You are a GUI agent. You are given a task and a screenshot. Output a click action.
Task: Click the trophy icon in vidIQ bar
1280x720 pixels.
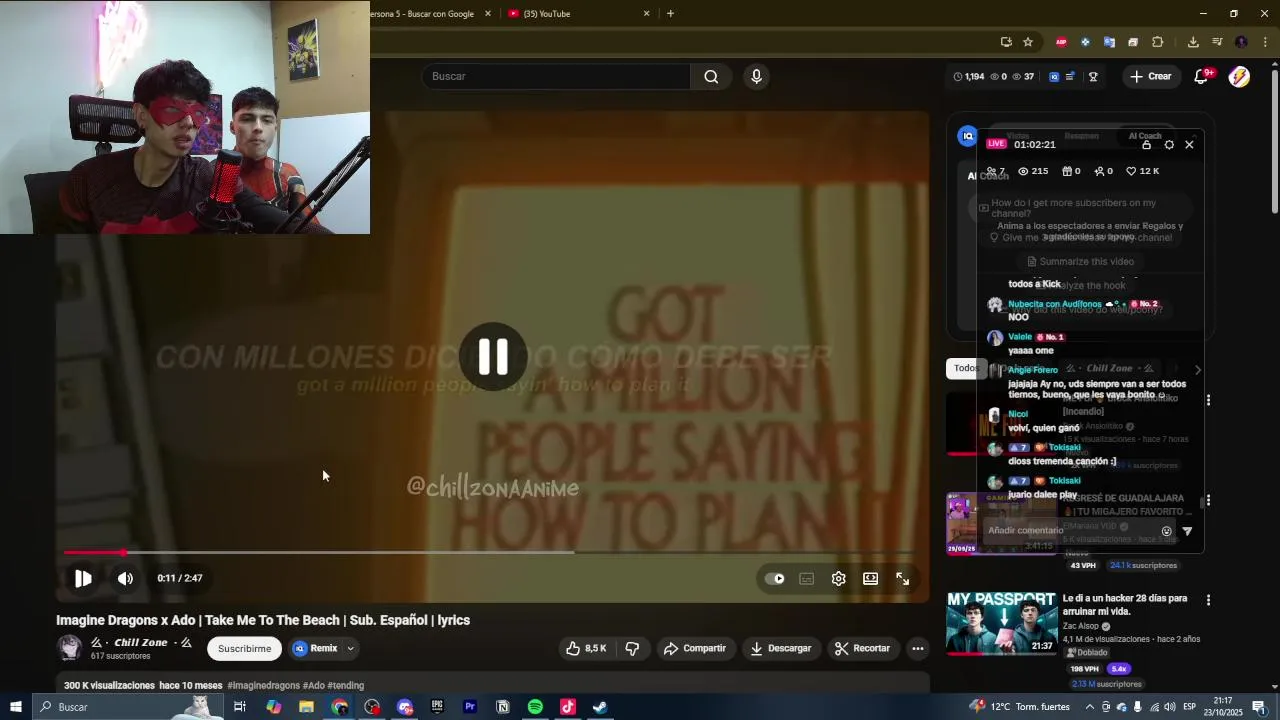pyautogui.click(x=1093, y=76)
